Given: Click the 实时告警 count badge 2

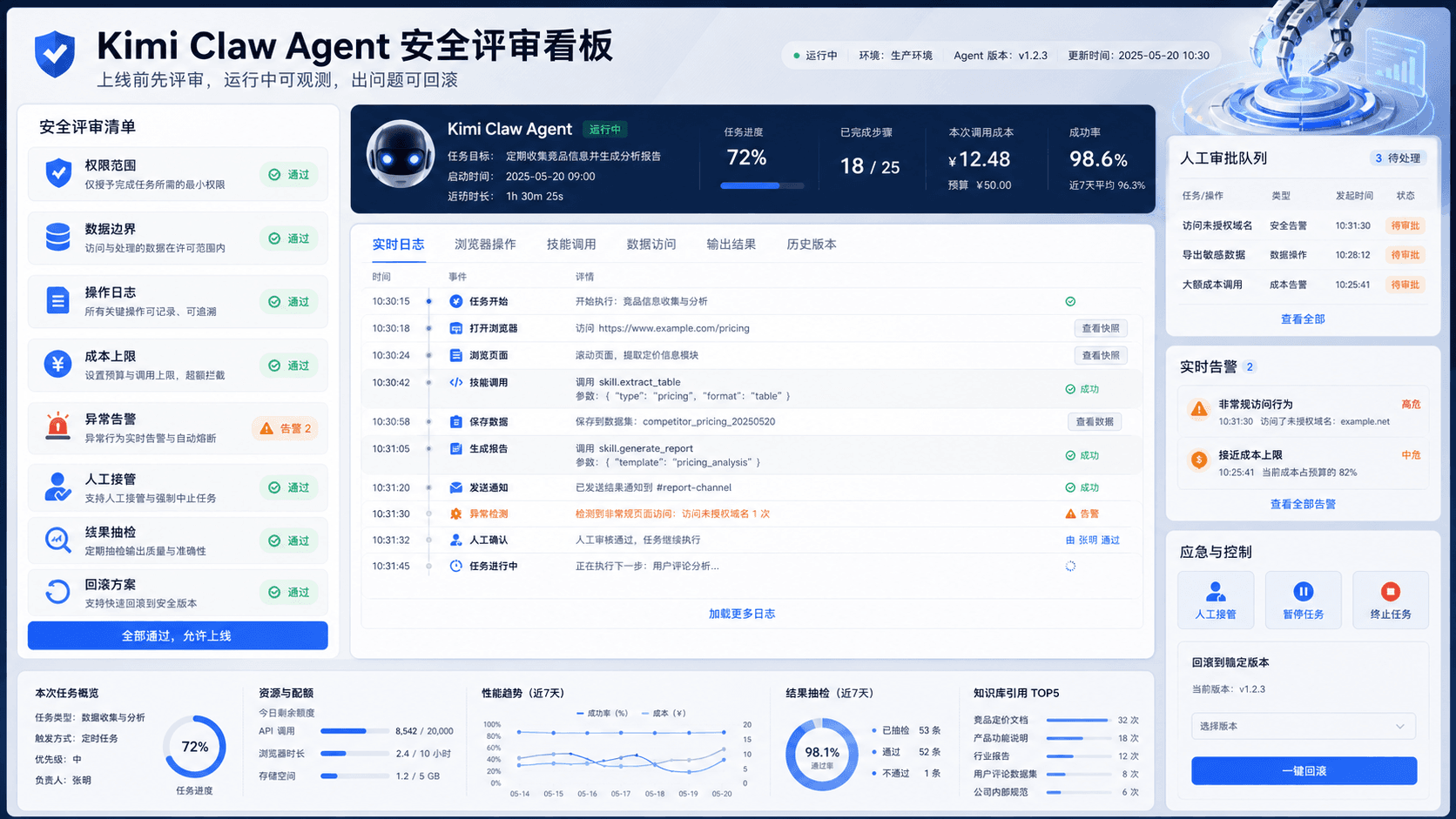Looking at the screenshot, I should point(1250,366).
